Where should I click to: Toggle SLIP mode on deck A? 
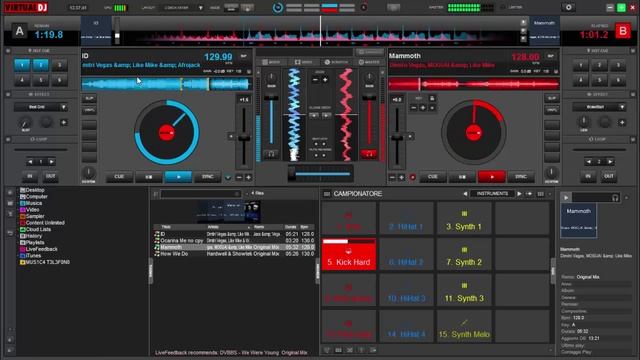coord(89,98)
